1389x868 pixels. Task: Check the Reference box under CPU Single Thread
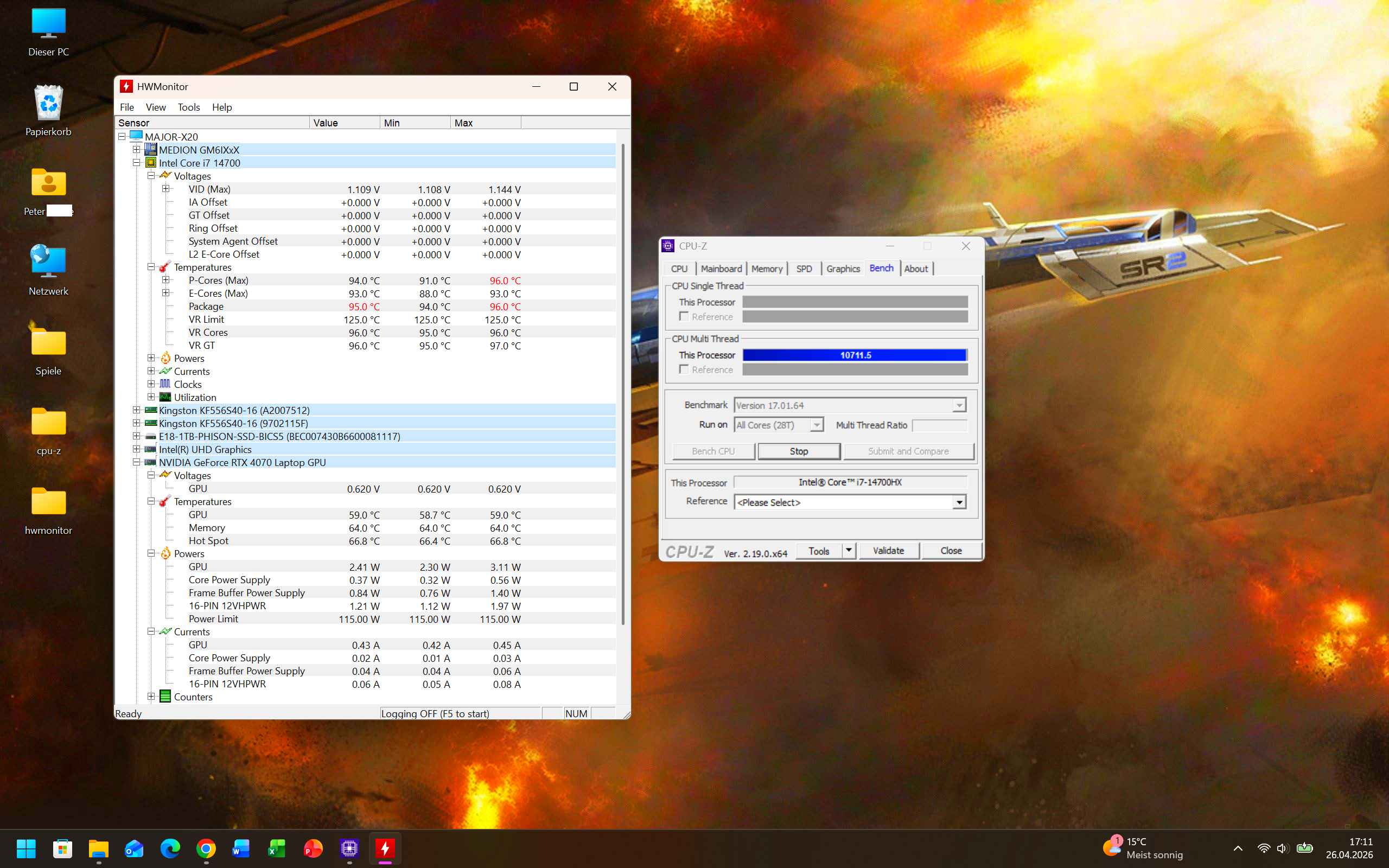pyautogui.click(x=684, y=316)
